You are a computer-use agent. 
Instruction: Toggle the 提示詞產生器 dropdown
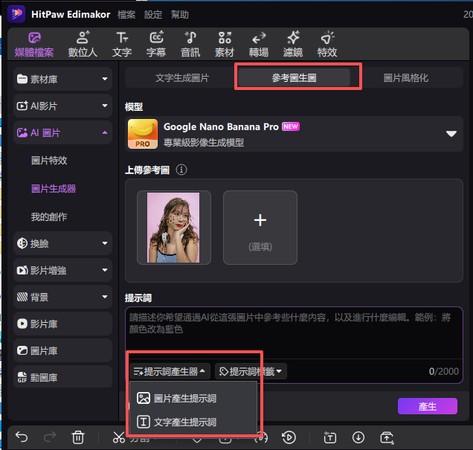[x=170, y=371]
